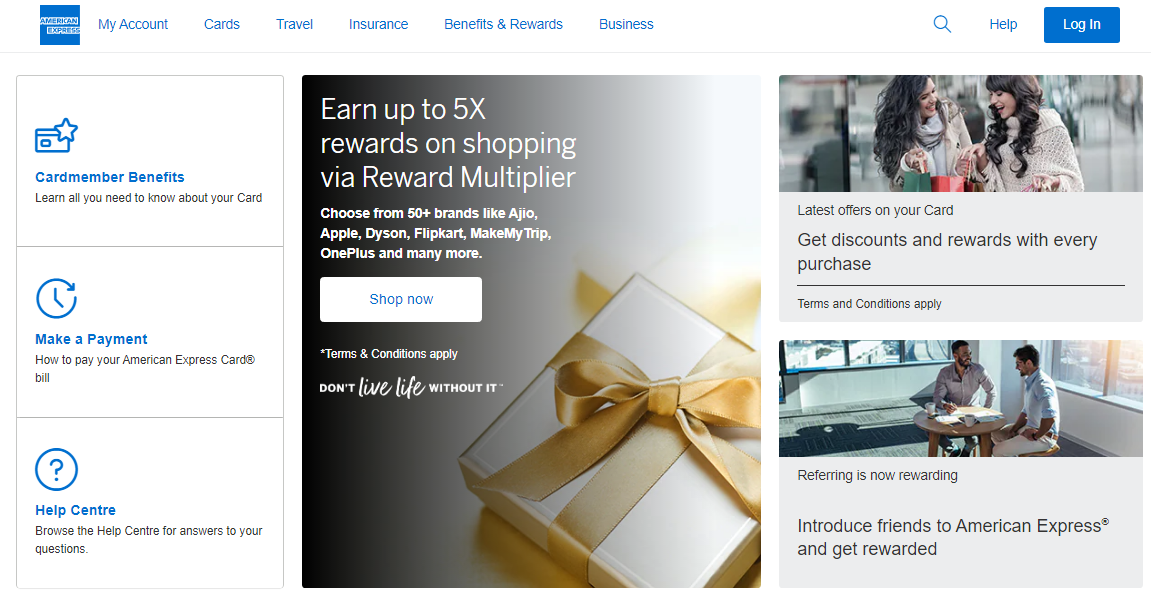
Task: Expand the Insurance menu
Action: point(378,24)
